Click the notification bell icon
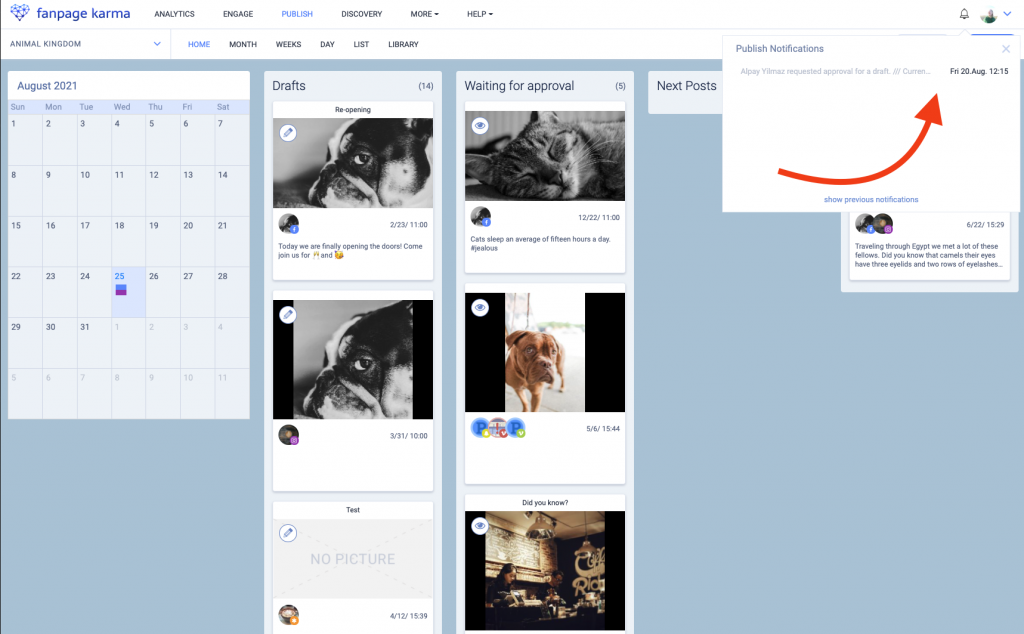1024x634 pixels. pyautogui.click(x=964, y=14)
